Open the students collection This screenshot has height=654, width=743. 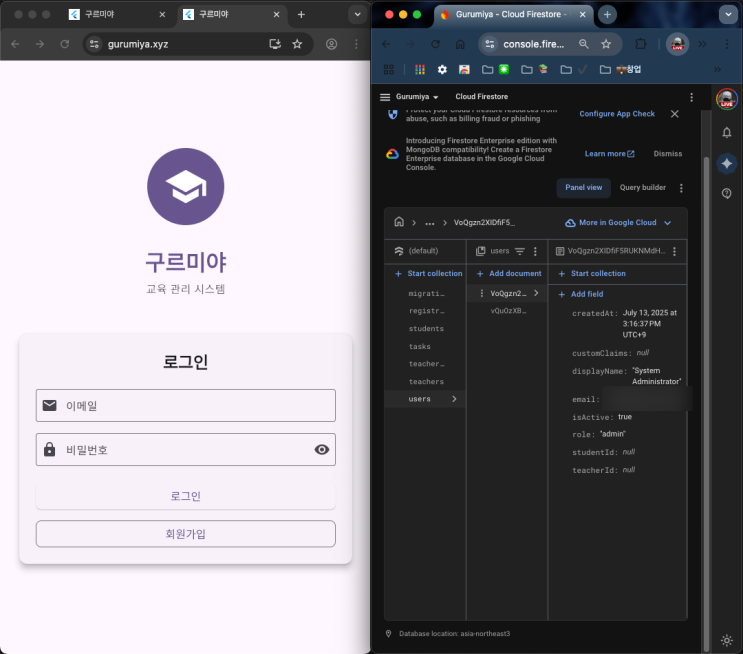426,328
